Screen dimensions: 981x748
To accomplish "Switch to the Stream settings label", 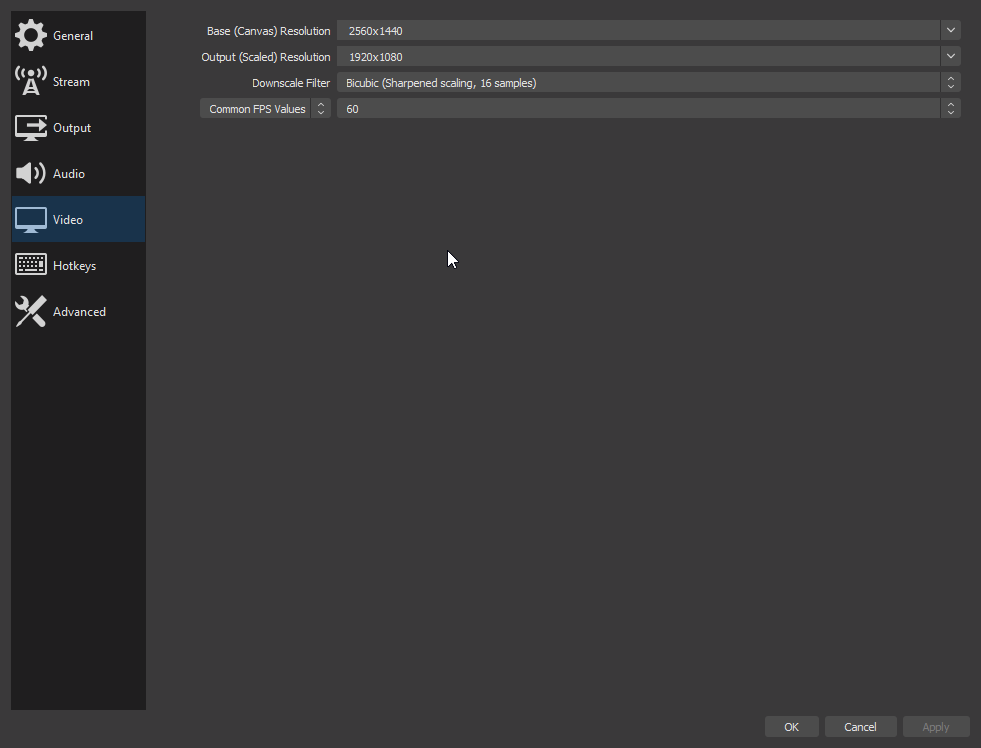I will [71, 82].
